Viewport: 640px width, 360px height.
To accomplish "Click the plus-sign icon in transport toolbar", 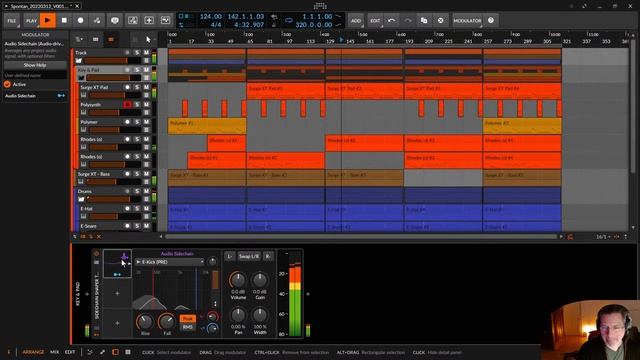I will click(149, 20).
